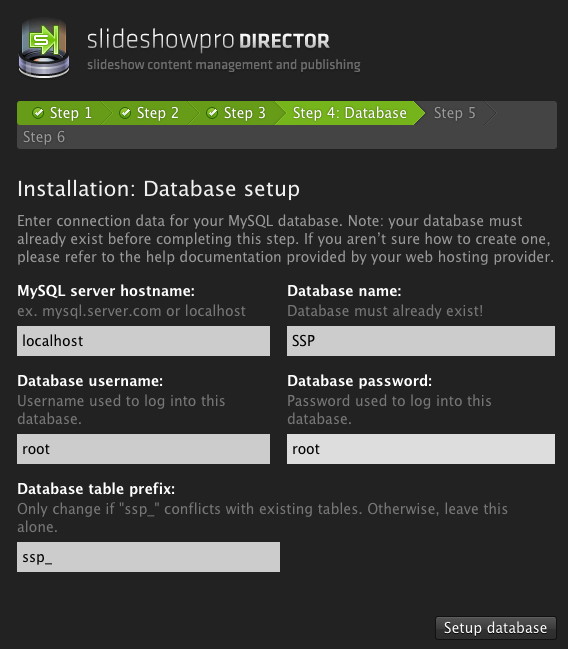568x649 pixels.
Task: Click the 'Enter connection data' instruction paragraph
Action: tap(286, 239)
